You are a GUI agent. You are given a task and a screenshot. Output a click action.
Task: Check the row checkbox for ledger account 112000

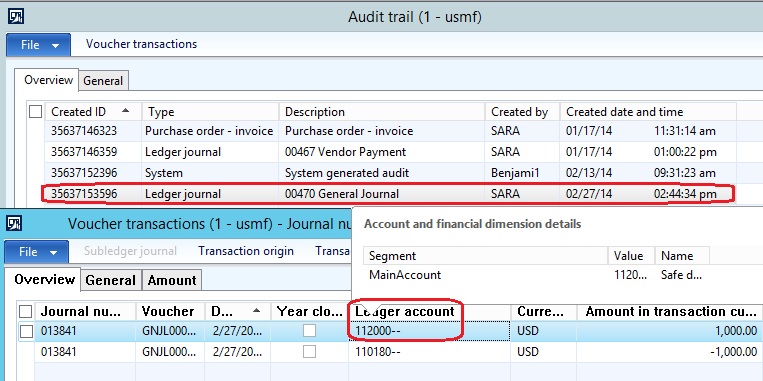click(x=26, y=331)
